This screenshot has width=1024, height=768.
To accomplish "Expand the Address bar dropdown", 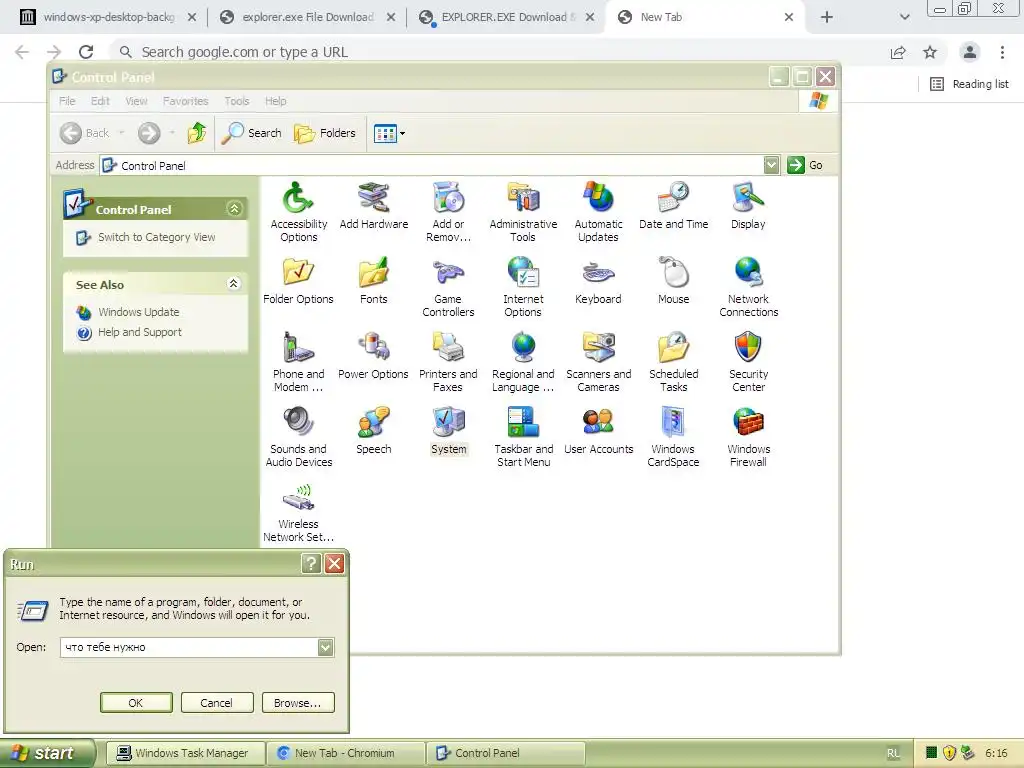I will point(771,165).
